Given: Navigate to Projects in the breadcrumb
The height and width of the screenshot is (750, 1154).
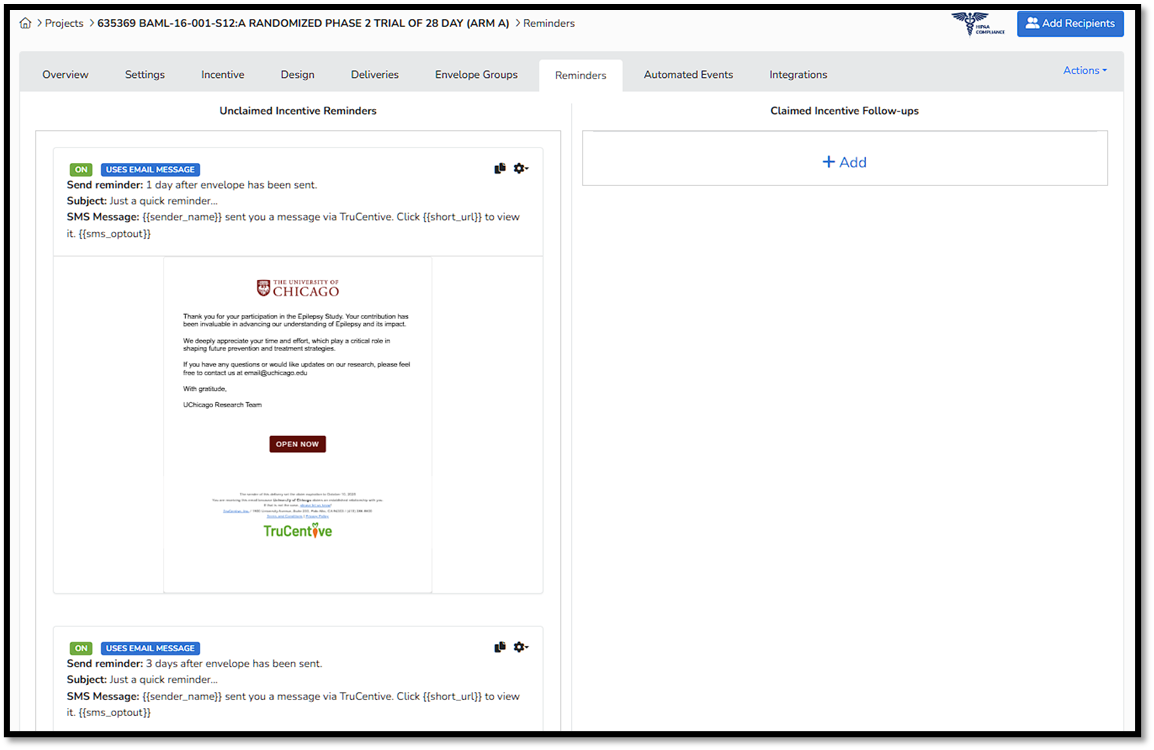Looking at the screenshot, I should pyautogui.click(x=64, y=23).
